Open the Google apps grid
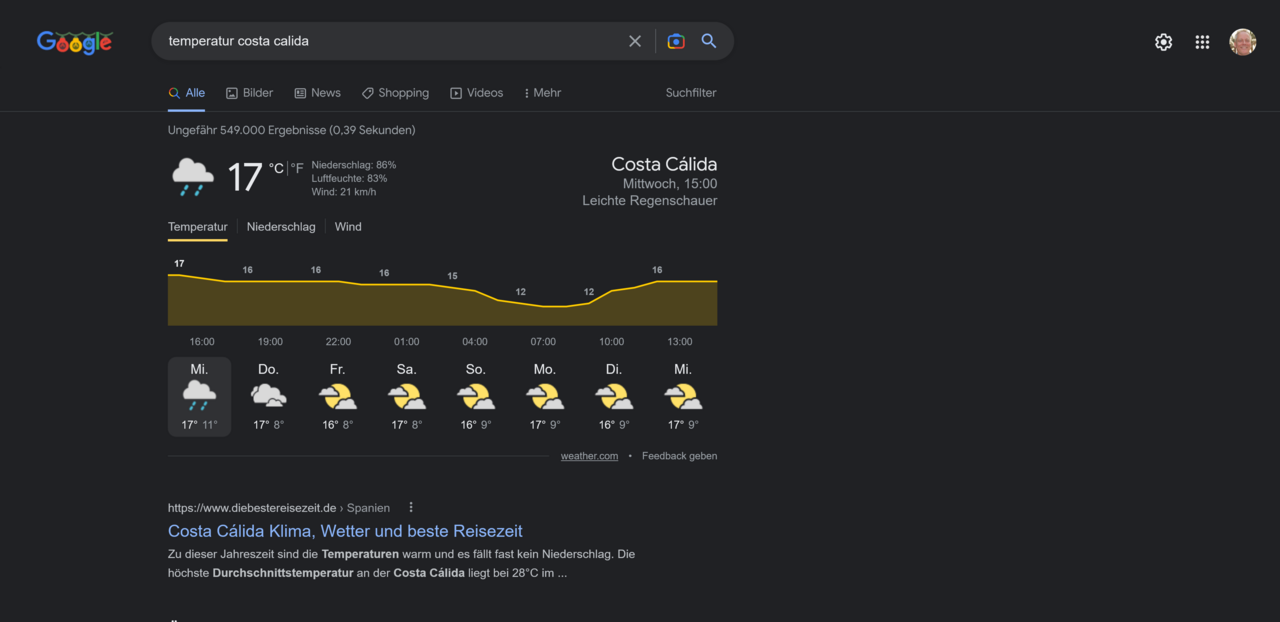 1202,42
